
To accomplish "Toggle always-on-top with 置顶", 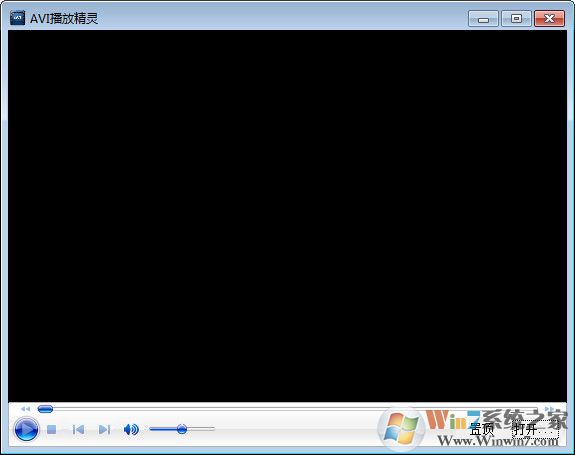I will pos(481,429).
